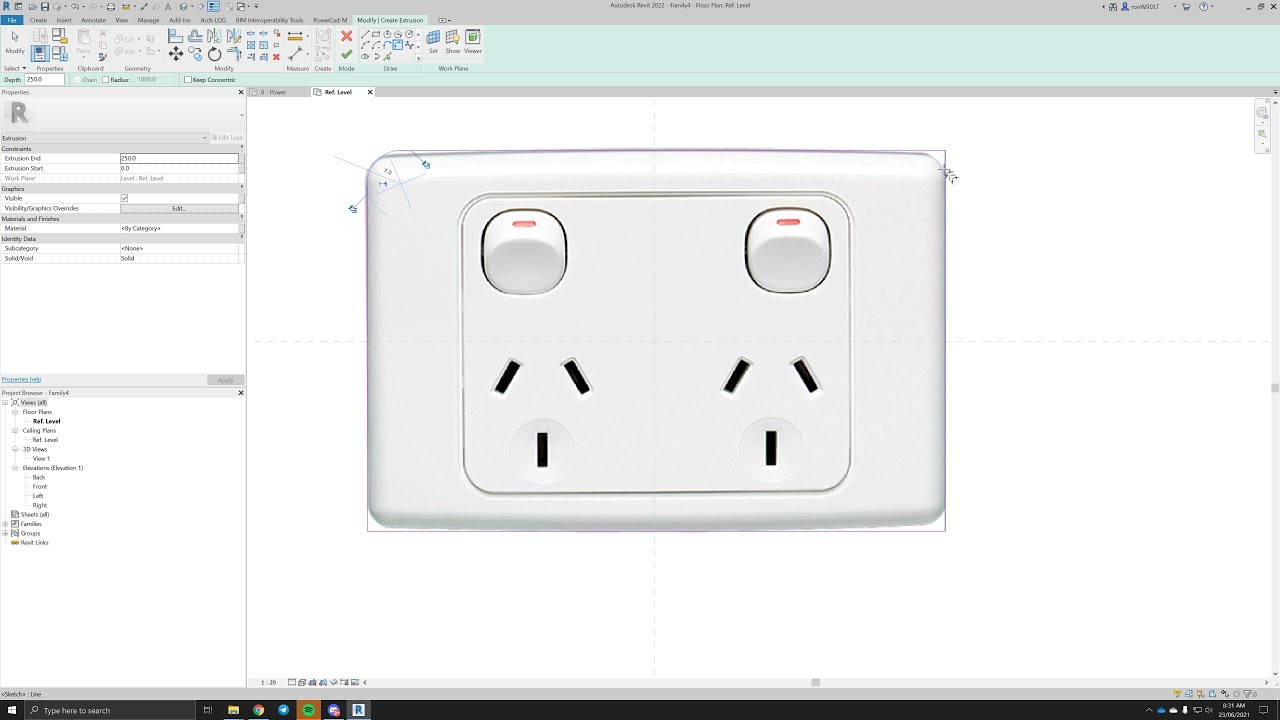This screenshot has height=720, width=1280.
Task: Click the red Cancel Edit Mode X
Action: coord(346,36)
